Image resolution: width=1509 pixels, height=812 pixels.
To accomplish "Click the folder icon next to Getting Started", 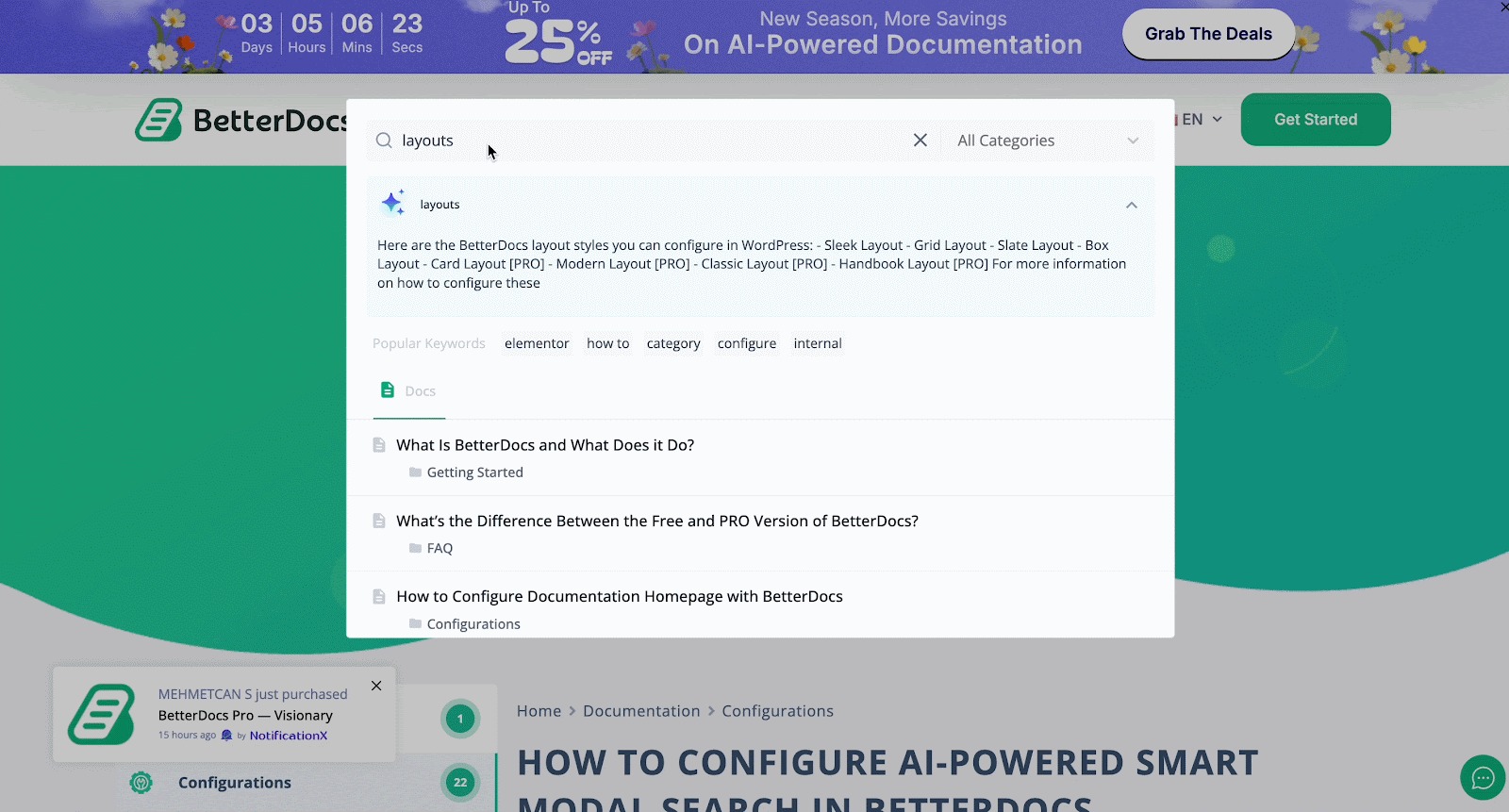I will (x=415, y=472).
